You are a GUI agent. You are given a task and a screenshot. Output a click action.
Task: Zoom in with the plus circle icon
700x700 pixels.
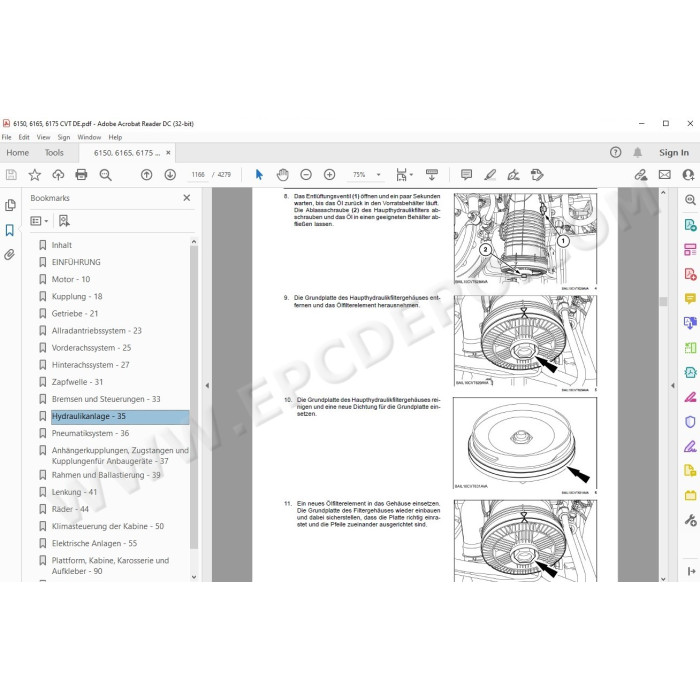coord(329,175)
